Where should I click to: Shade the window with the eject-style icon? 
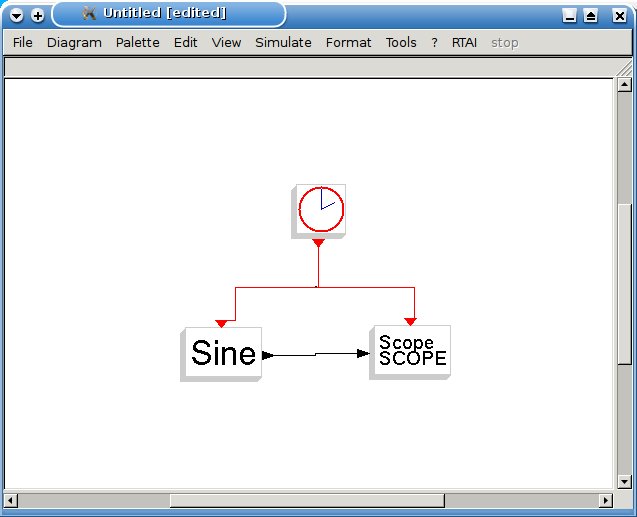591,15
